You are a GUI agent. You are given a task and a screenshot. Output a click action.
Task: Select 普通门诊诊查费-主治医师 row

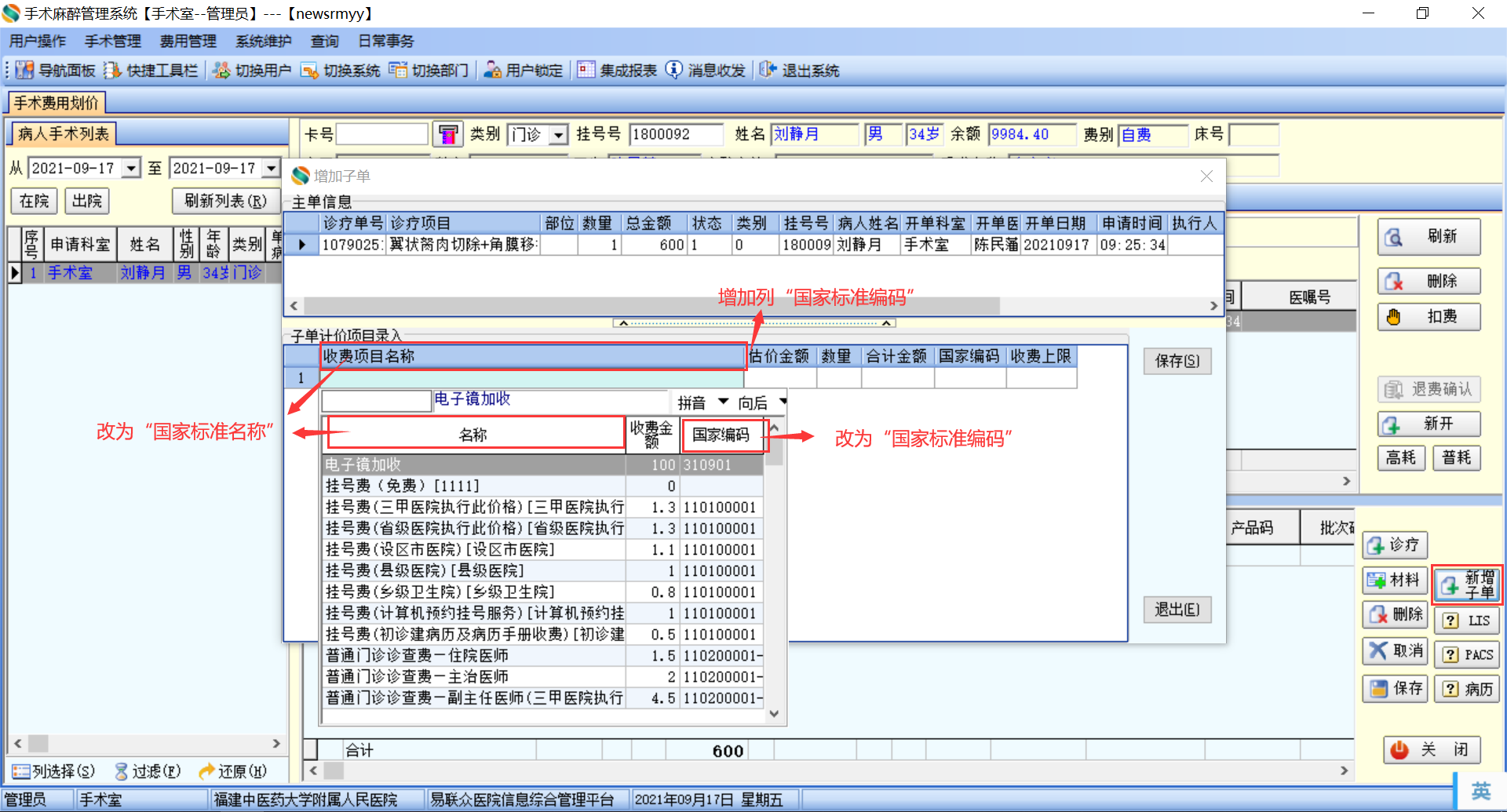click(x=542, y=677)
